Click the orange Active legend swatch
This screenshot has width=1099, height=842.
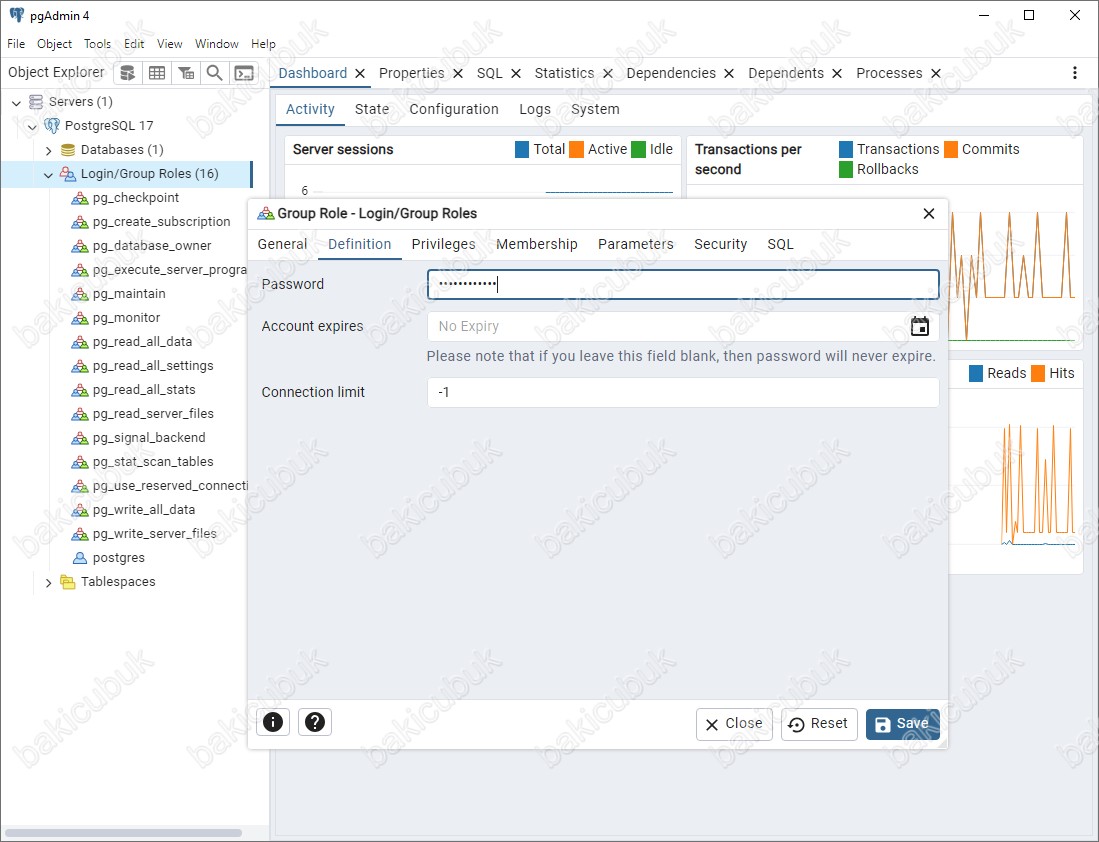577,149
